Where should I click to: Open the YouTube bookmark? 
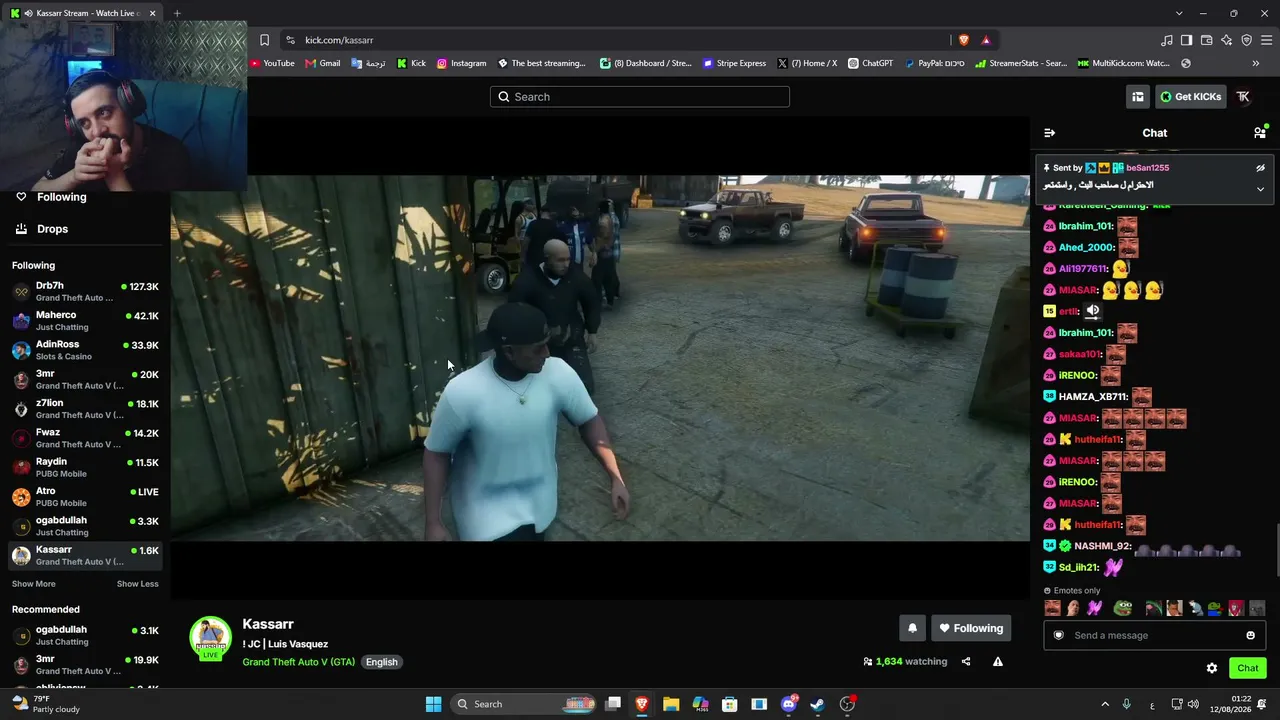(x=272, y=63)
